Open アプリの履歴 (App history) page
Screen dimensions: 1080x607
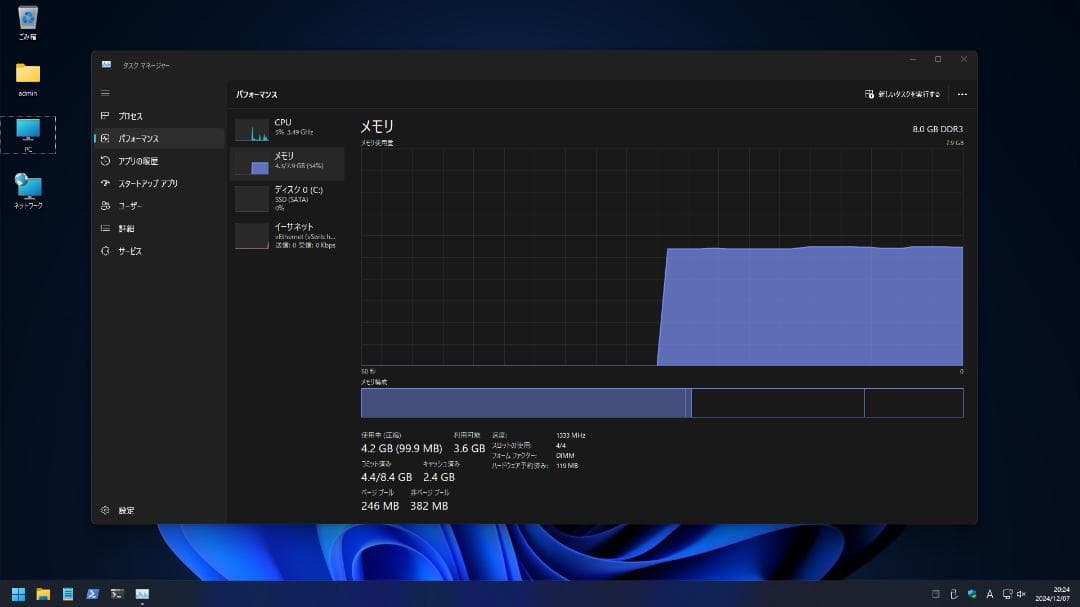click(137, 161)
